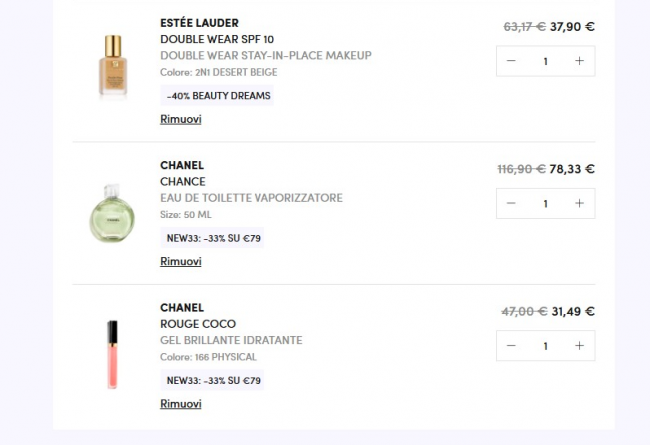Click the Rouge Coco quantity value field

[x=545, y=346]
